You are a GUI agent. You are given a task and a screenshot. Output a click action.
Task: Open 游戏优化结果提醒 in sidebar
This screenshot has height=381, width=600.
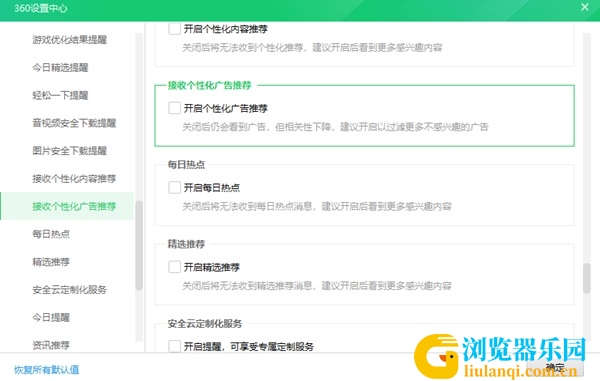(x=69, y=39)
